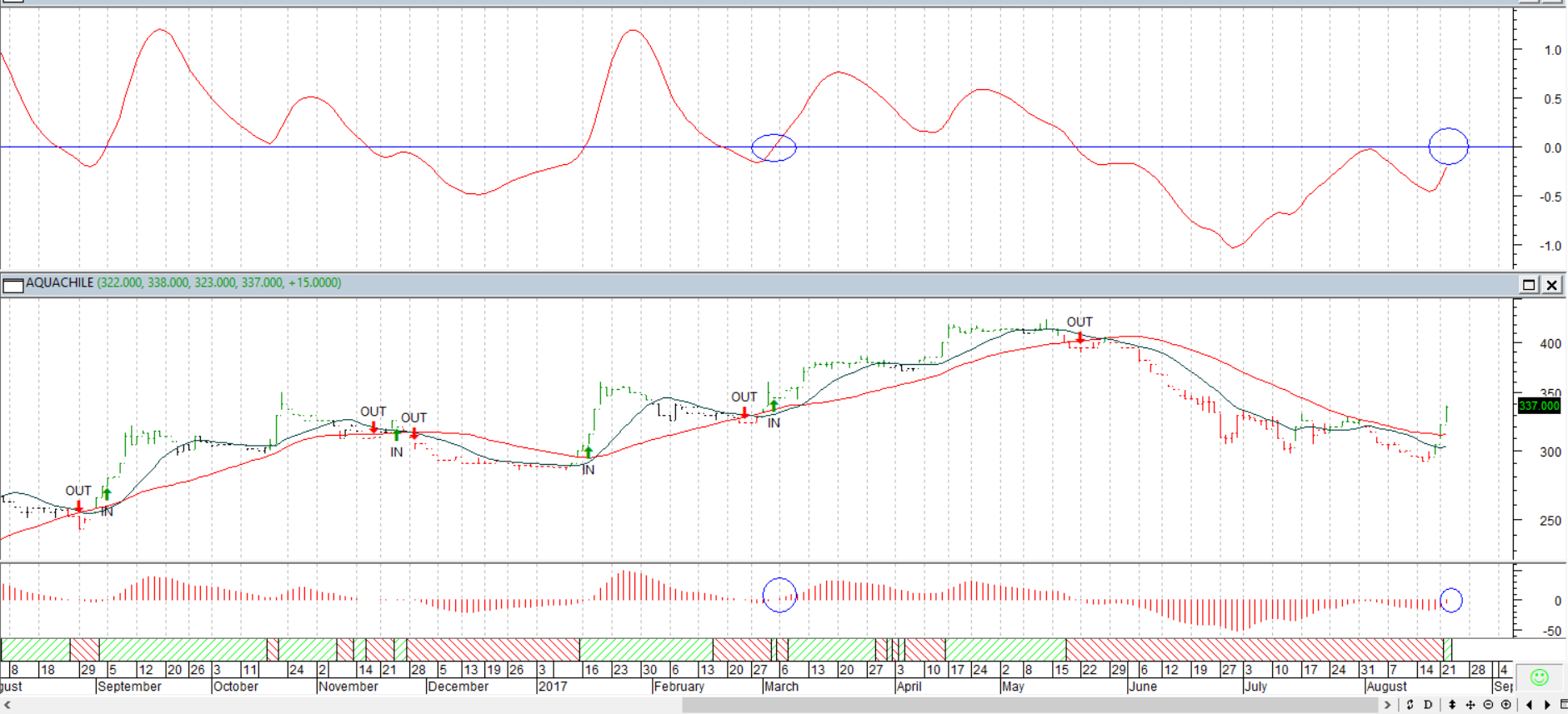Select the November month label
Image resolution: width=1568 pixels, height=714 pixels.
(348, 687)
